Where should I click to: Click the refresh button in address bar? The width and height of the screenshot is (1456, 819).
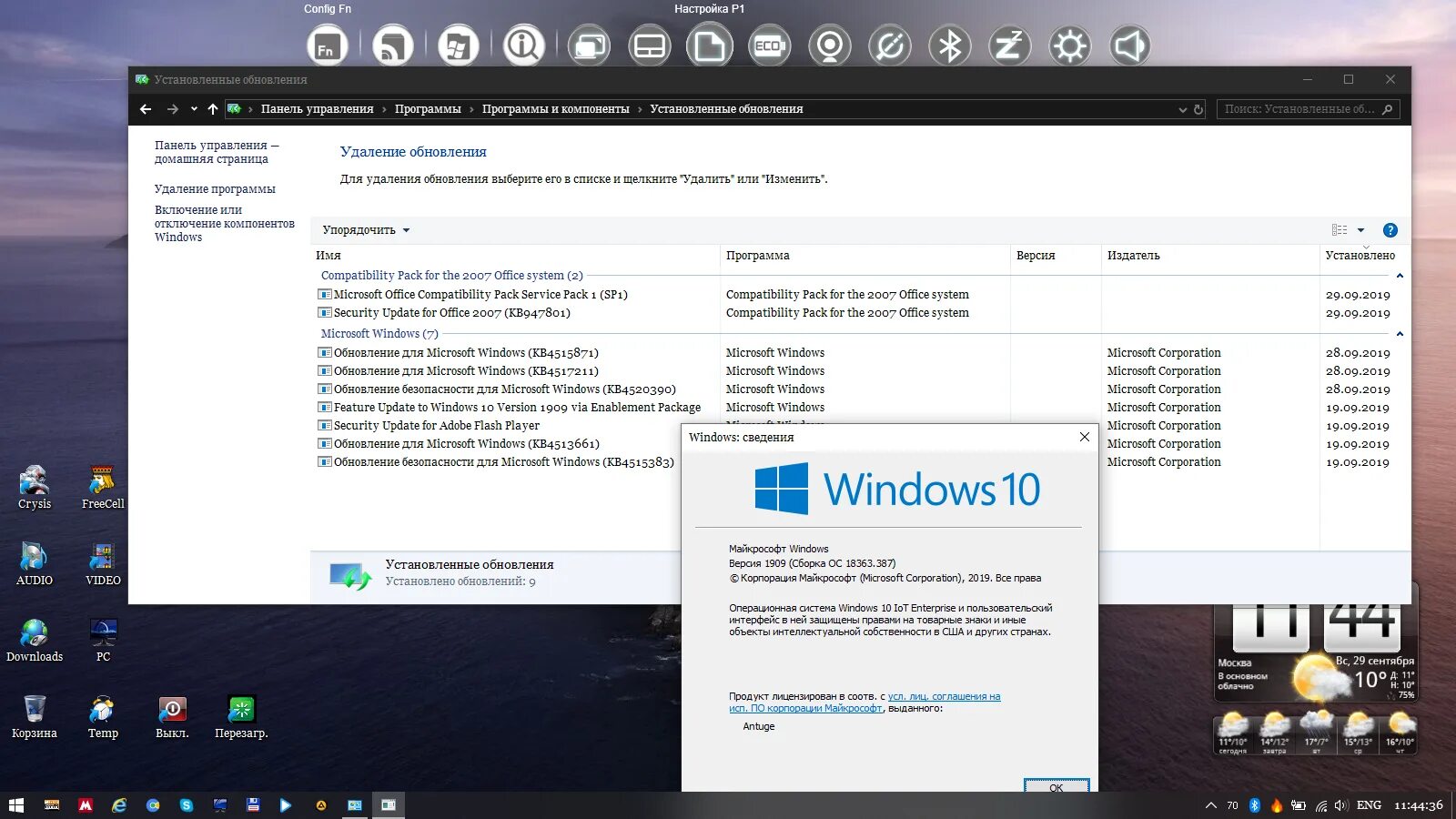point(1198,109)
